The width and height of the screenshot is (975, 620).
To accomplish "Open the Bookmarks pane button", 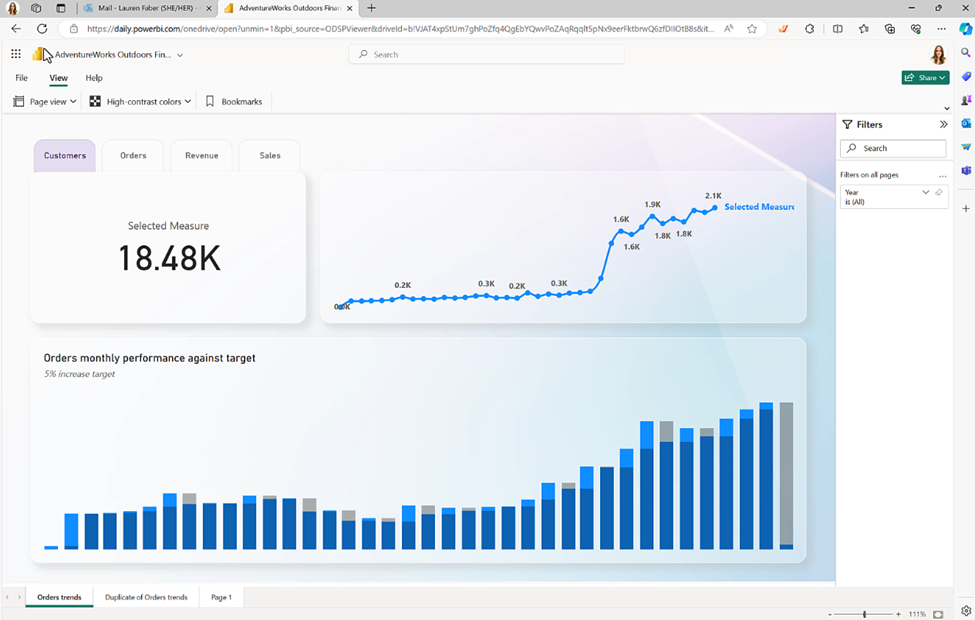I will click(x=234, y=101).
